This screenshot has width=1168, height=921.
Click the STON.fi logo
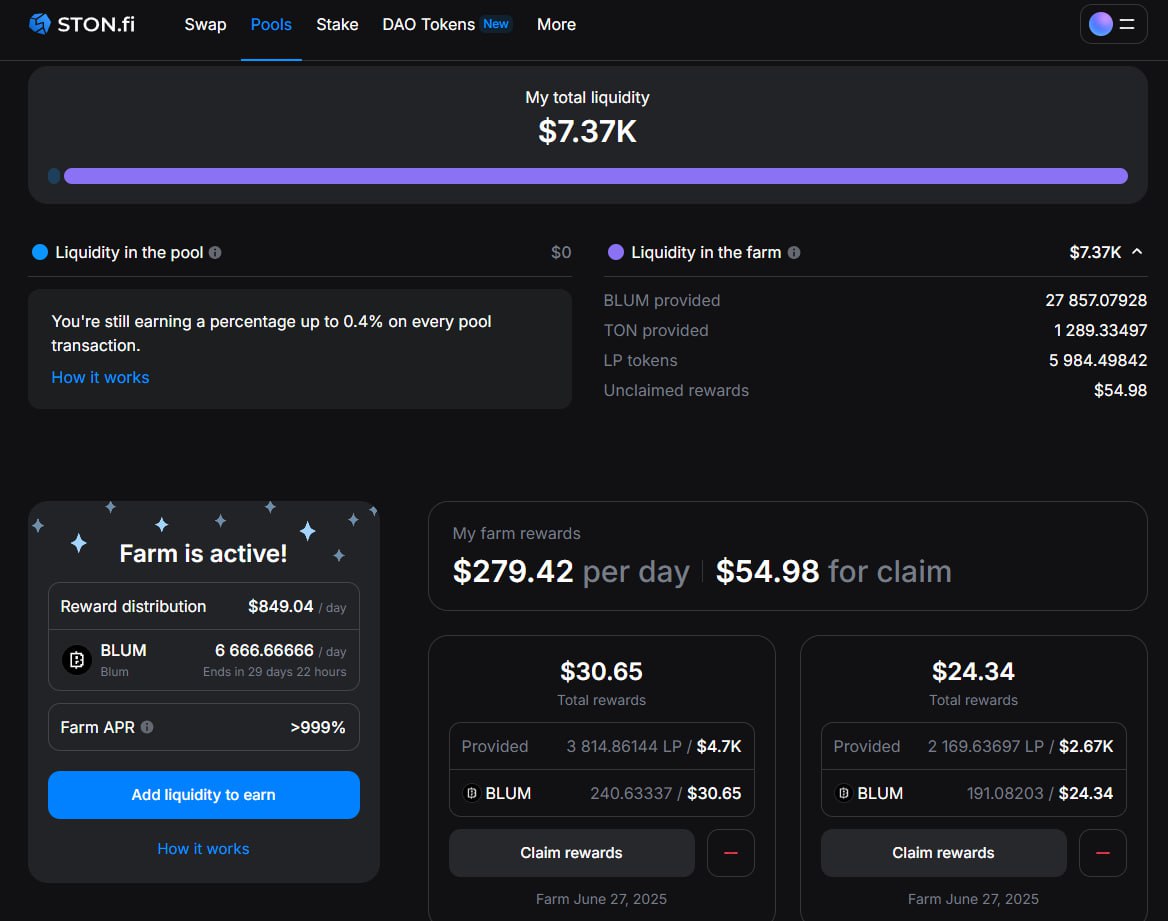82,25
